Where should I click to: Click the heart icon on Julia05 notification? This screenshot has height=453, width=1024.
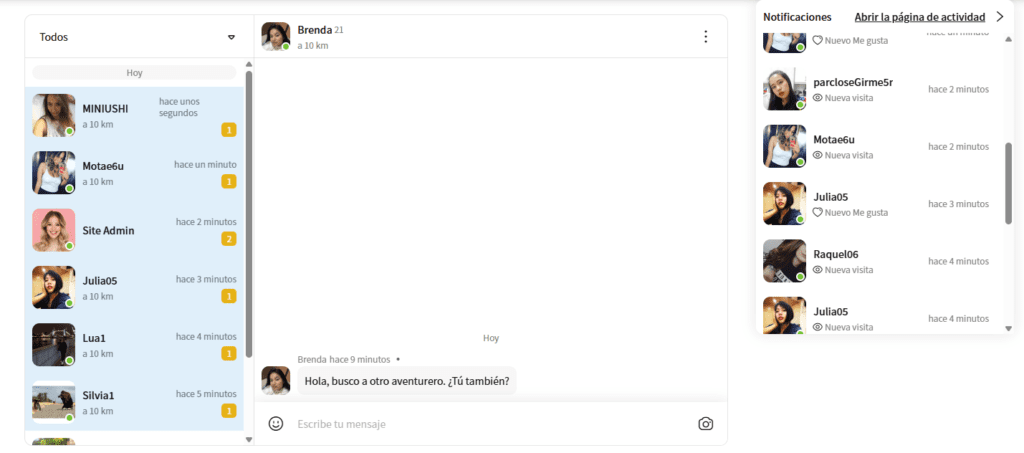pyautogui.click(x=817, y=213)
